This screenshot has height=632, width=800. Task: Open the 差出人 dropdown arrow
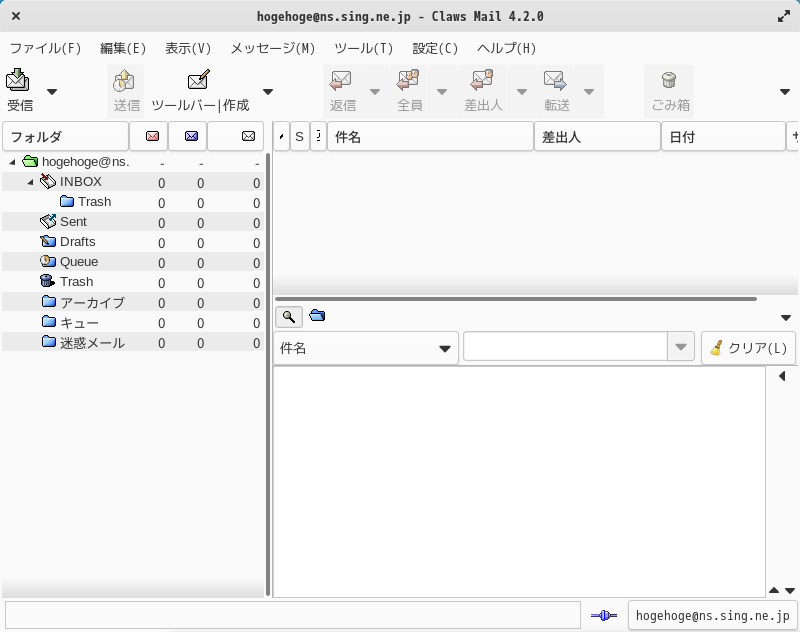tap(521, 92)
